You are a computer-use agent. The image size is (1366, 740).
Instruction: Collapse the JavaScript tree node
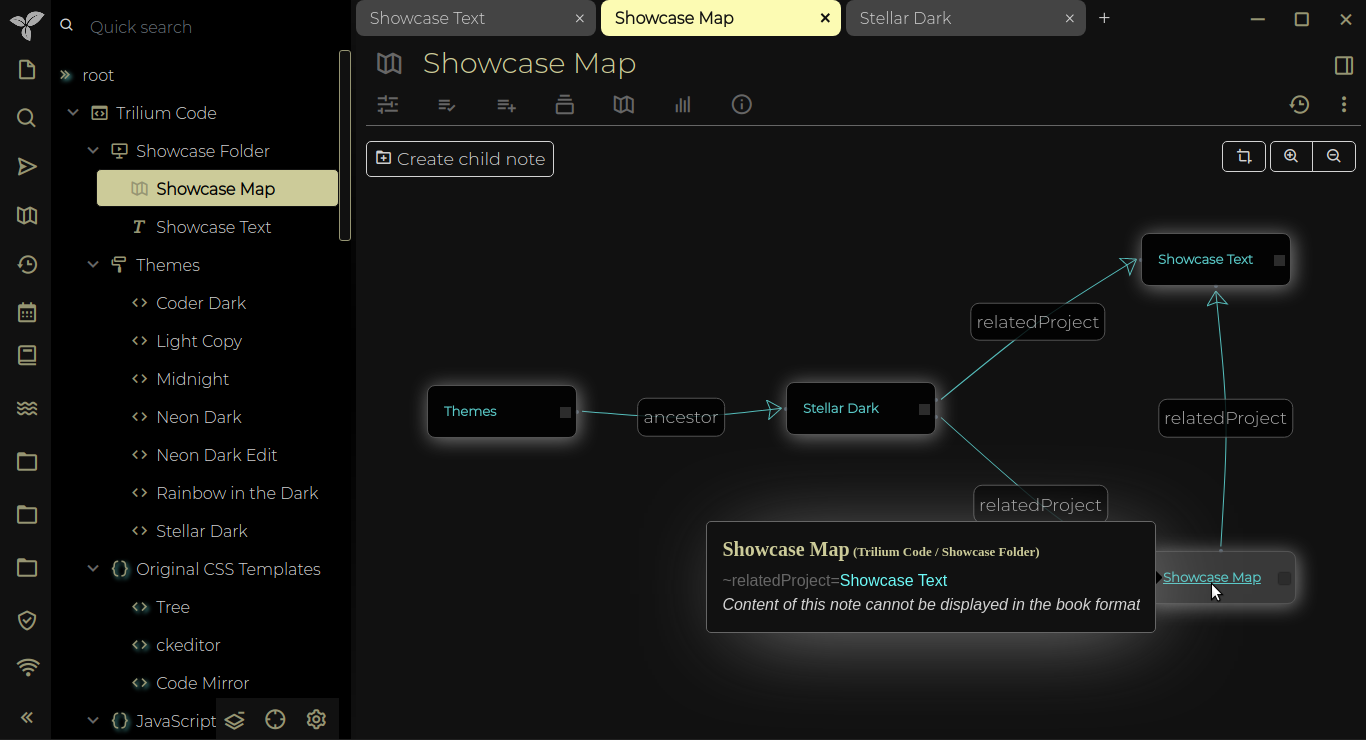93,721
